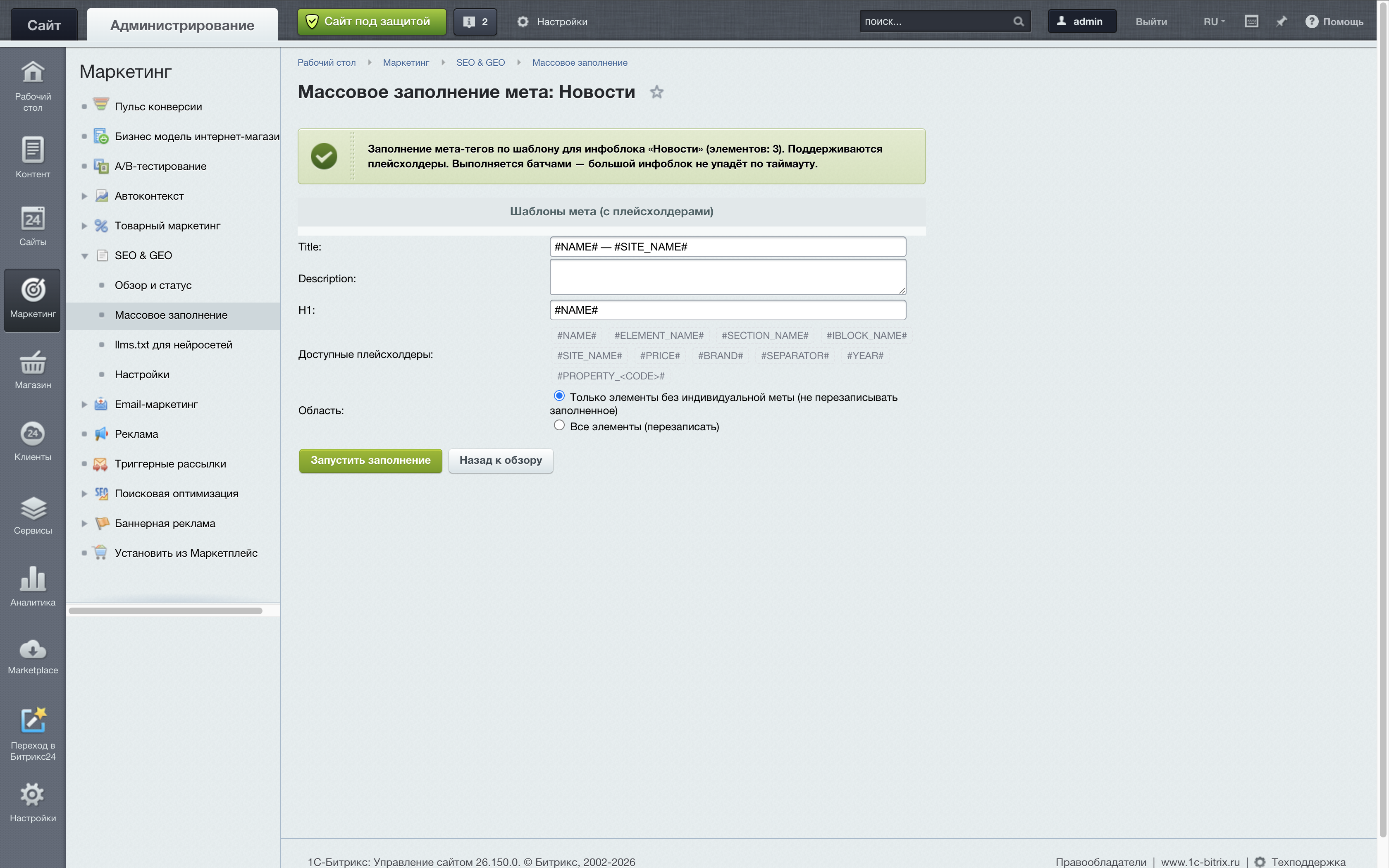This screenshot has width=1389, height=868.
Task: Expand the Товарный маркетинг tree node
Action: [x=84, y=226]
